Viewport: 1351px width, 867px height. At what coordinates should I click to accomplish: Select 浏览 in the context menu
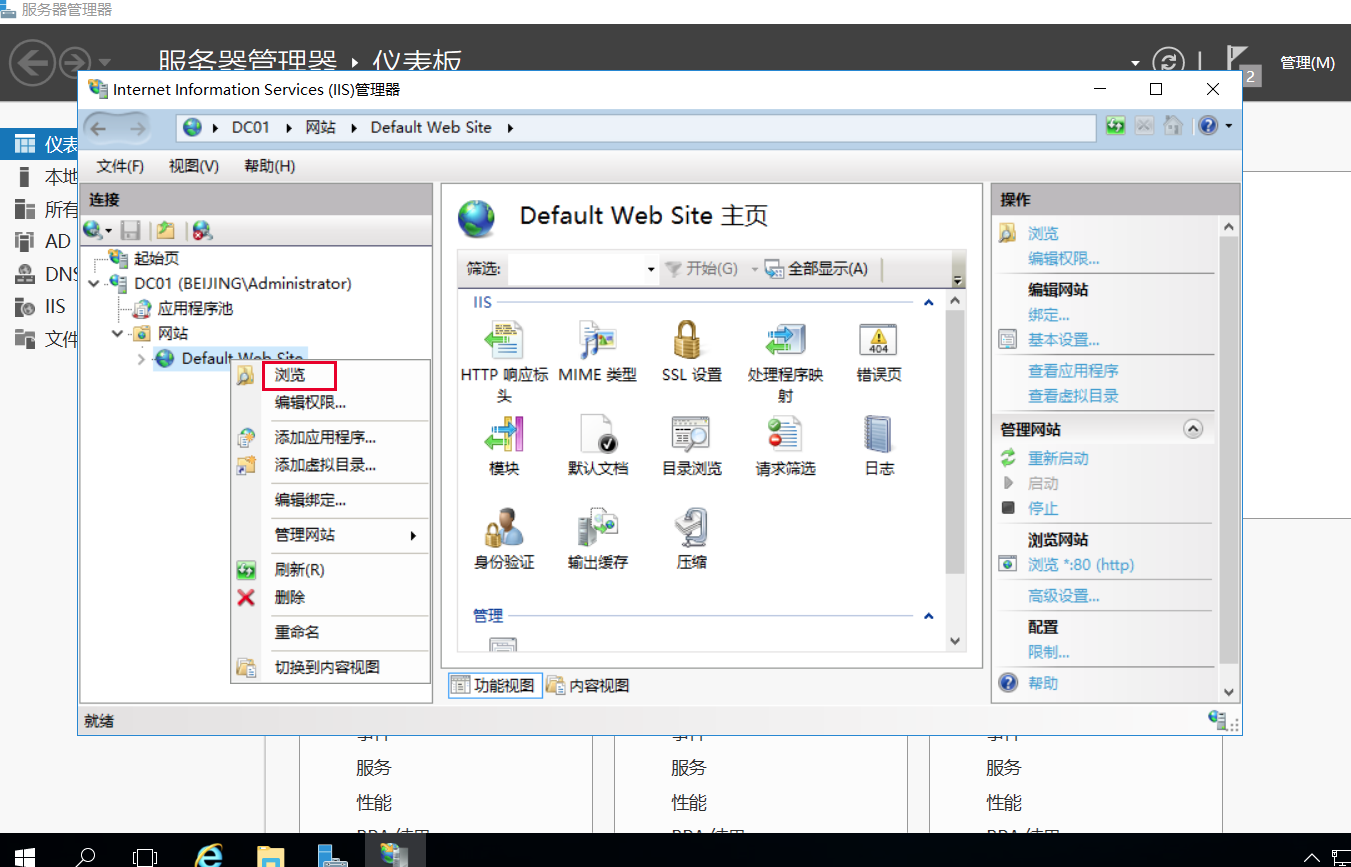coord(291,376)
